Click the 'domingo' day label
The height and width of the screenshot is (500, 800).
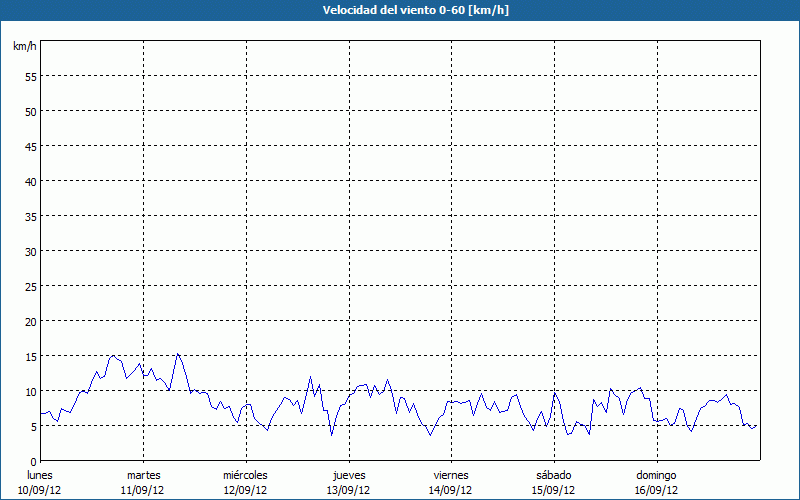tap(656, 475)
